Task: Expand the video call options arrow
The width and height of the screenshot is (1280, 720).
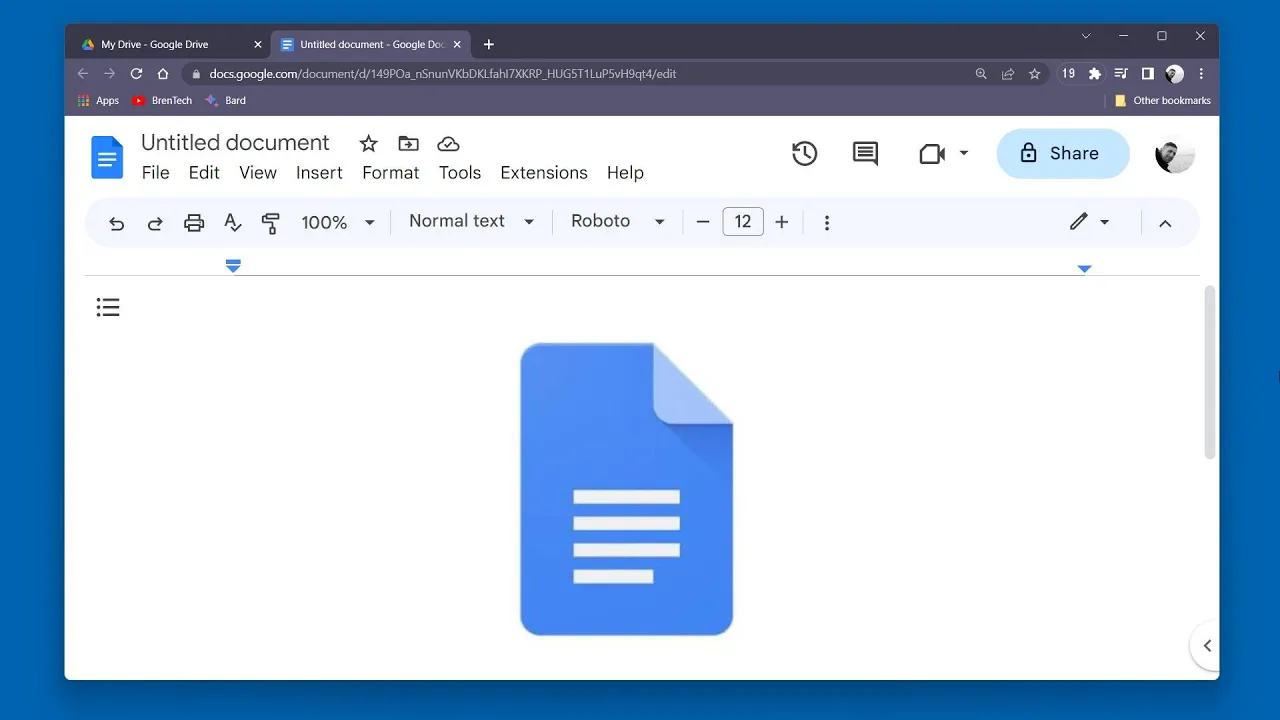Action: (964, 153)
